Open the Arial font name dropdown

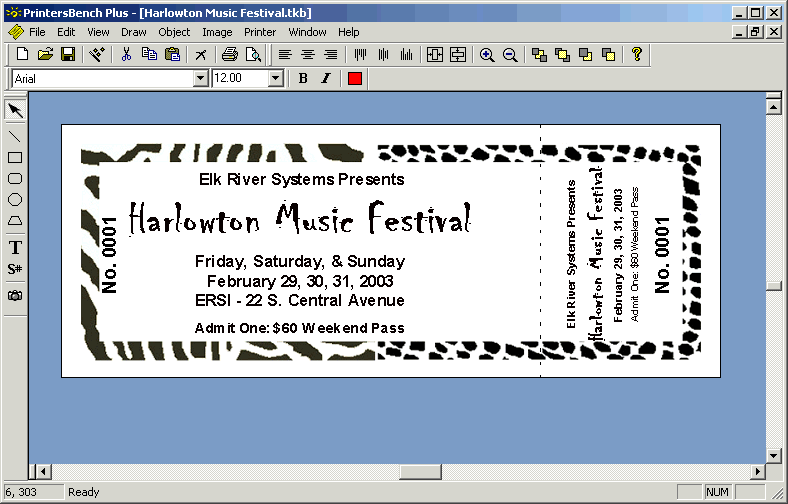click(x=200, y=78)
